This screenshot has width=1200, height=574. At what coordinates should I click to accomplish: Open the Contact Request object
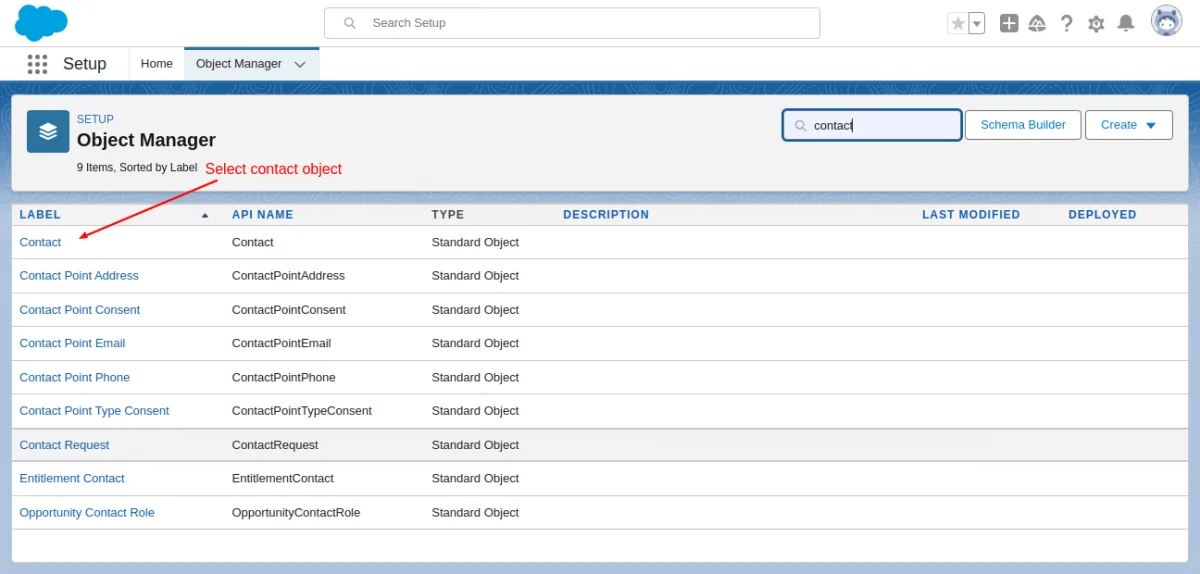tap(64, 445)
